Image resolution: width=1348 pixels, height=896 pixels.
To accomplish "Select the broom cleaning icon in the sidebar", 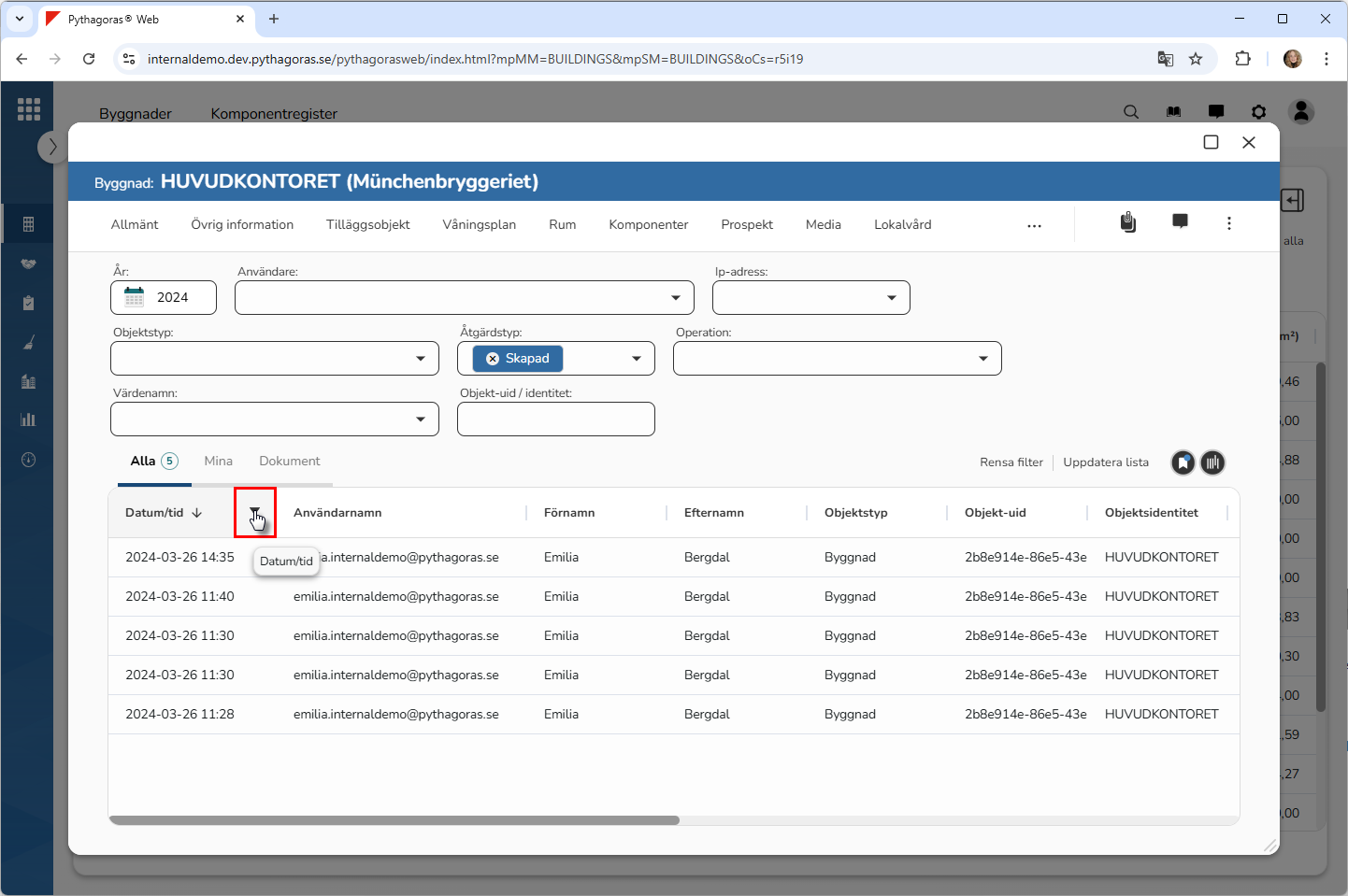I will click(x=28, y=343).
